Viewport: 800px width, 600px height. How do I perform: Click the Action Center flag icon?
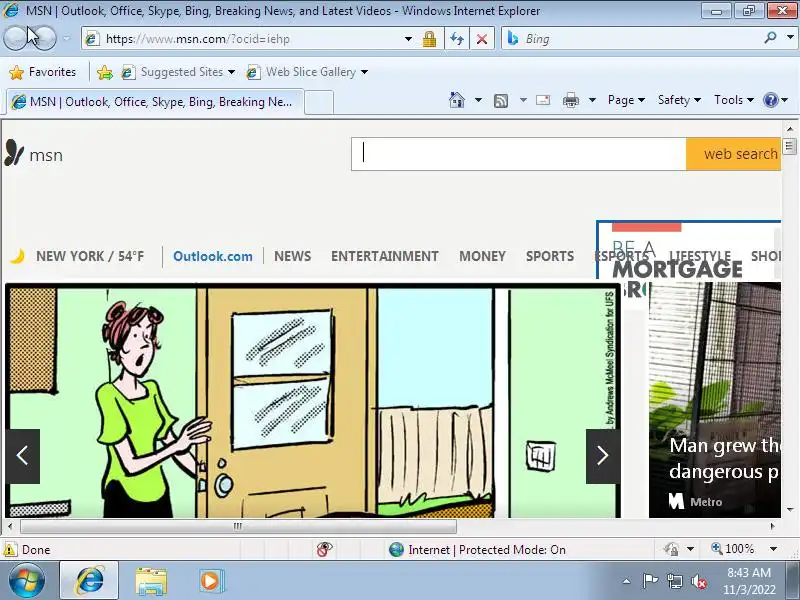[650, 581]
